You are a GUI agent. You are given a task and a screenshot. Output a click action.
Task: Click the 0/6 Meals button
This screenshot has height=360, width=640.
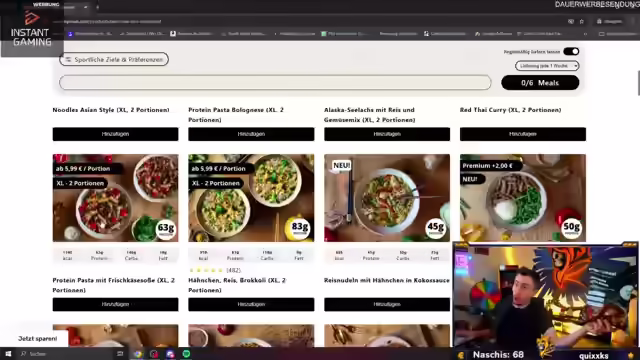pyautogui.click(x=540, y=83)
